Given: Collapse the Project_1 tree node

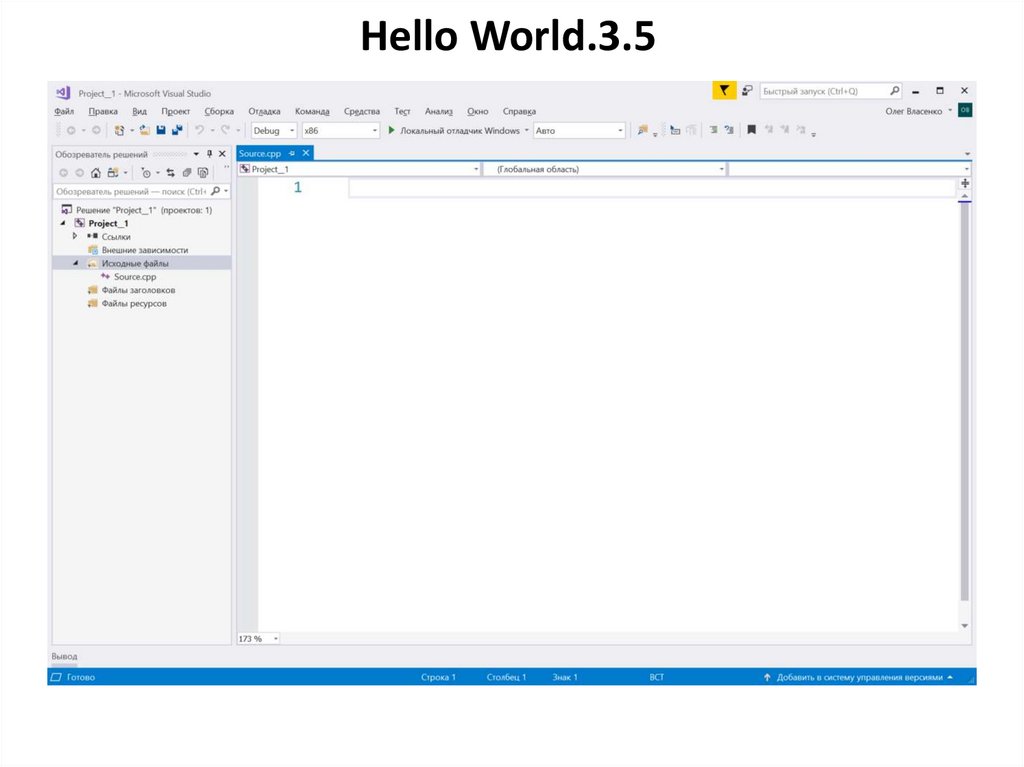Looking at the screenshot, I should [x=63, y=223].
